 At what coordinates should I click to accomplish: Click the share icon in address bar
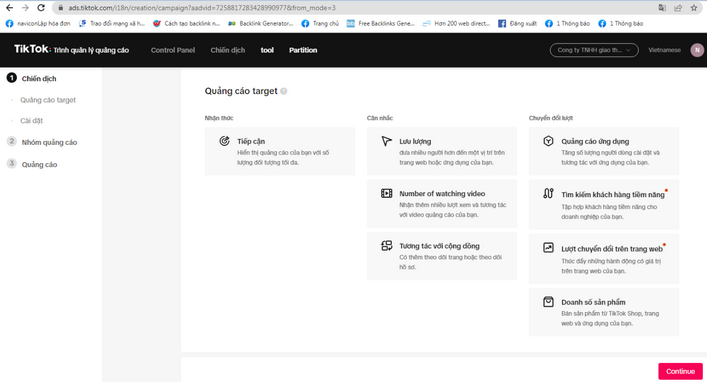[678, 8]
